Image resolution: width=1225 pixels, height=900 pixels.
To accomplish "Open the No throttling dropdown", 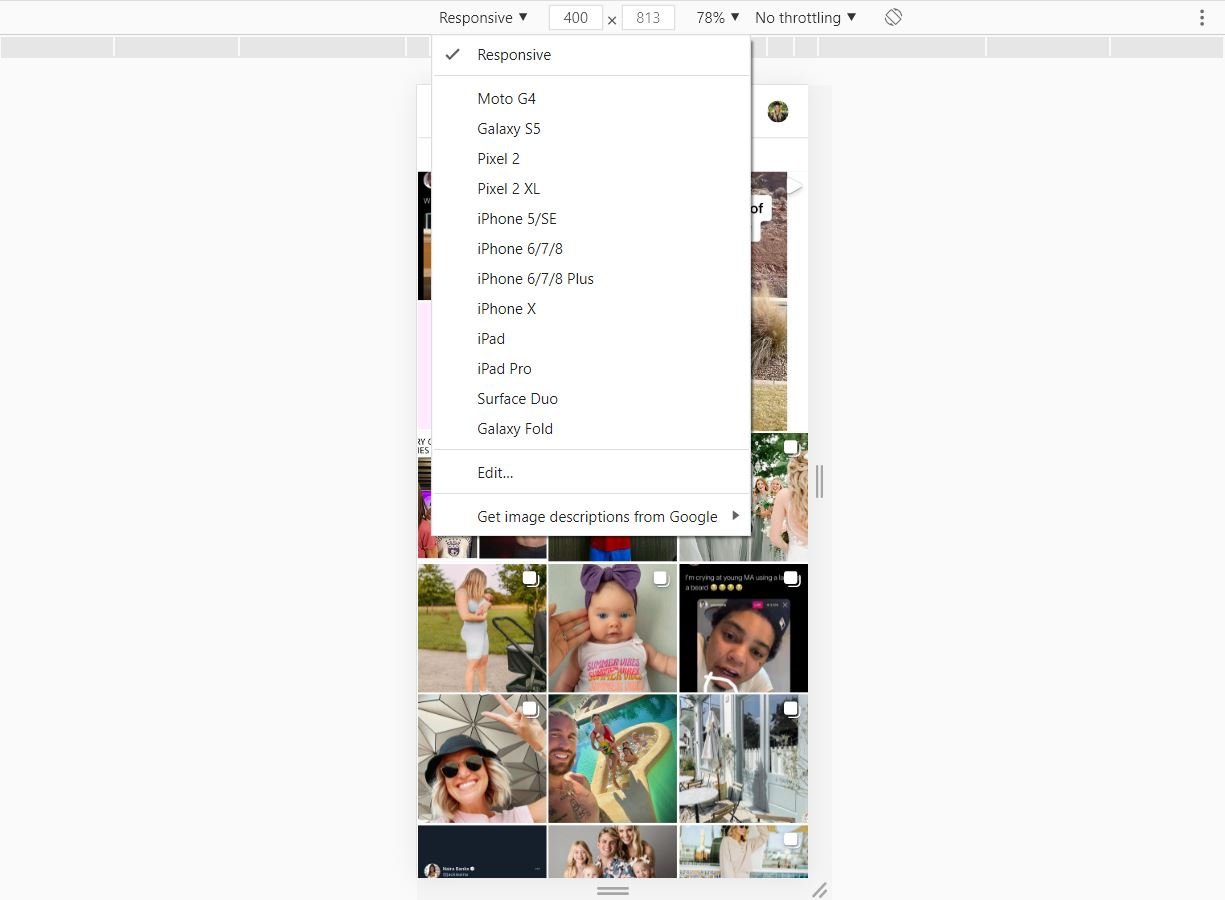I will (x=805, y=17).
